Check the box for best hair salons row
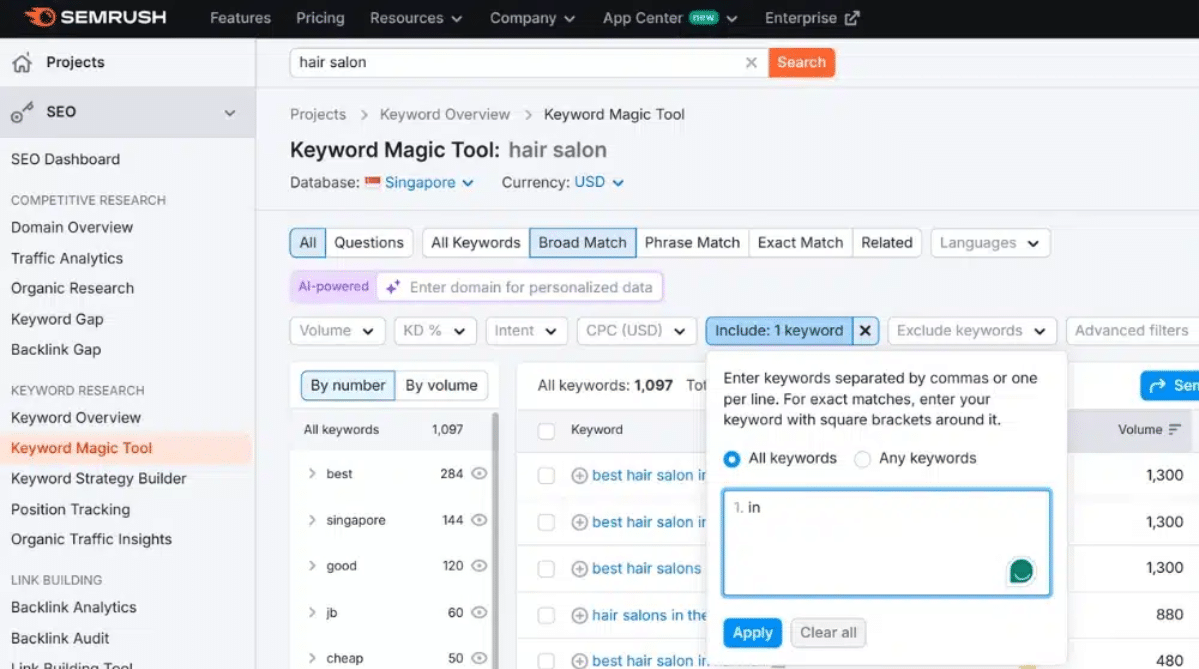Image resolution: width=1199 pixels, height=669 pixels. pyautogui.click(x=546, y=569)
